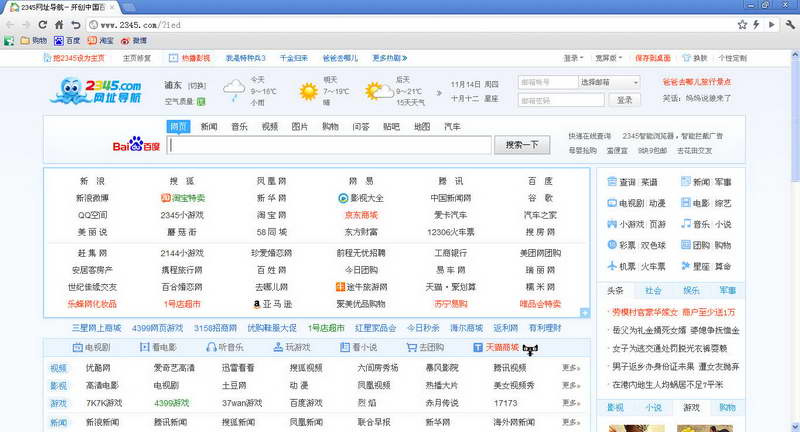The width and height of the screenshot is (800, 432).
Task: Open the wrench settings menu
Action: click(x=790, y=24)
